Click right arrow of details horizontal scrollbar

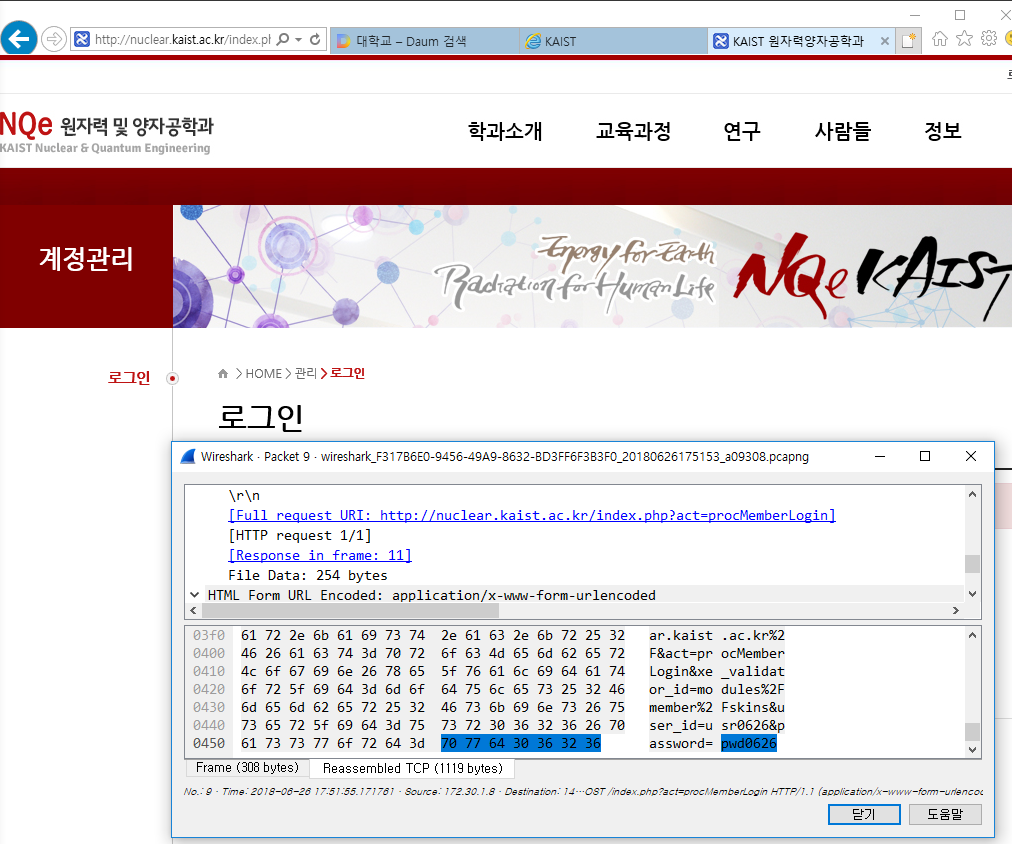click(x=956, y=610)
